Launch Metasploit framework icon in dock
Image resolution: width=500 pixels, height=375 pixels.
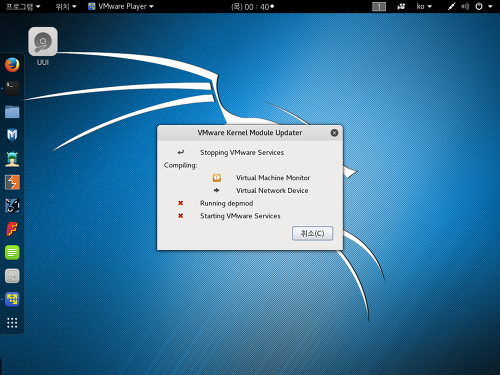(x=12, y=135)
